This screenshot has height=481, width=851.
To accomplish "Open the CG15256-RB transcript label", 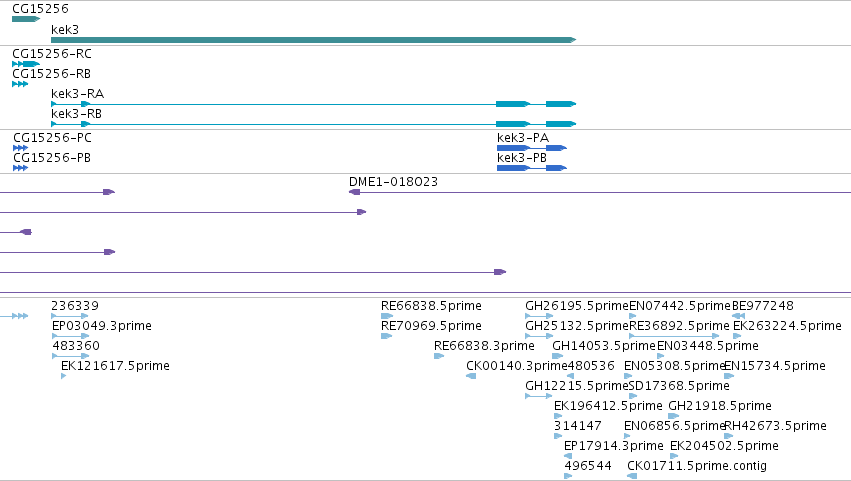I will [x=52, y=73].
